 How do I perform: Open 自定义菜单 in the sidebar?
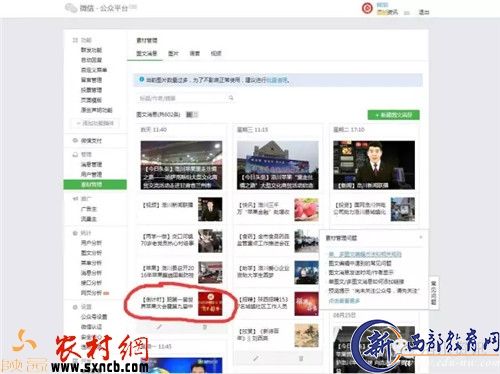click(x=94, y=70)
